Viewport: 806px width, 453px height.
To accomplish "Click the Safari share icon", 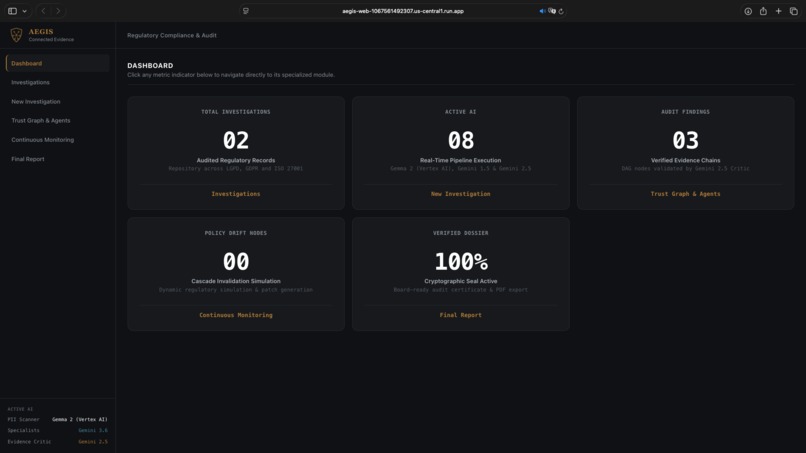I will [763, 11].
